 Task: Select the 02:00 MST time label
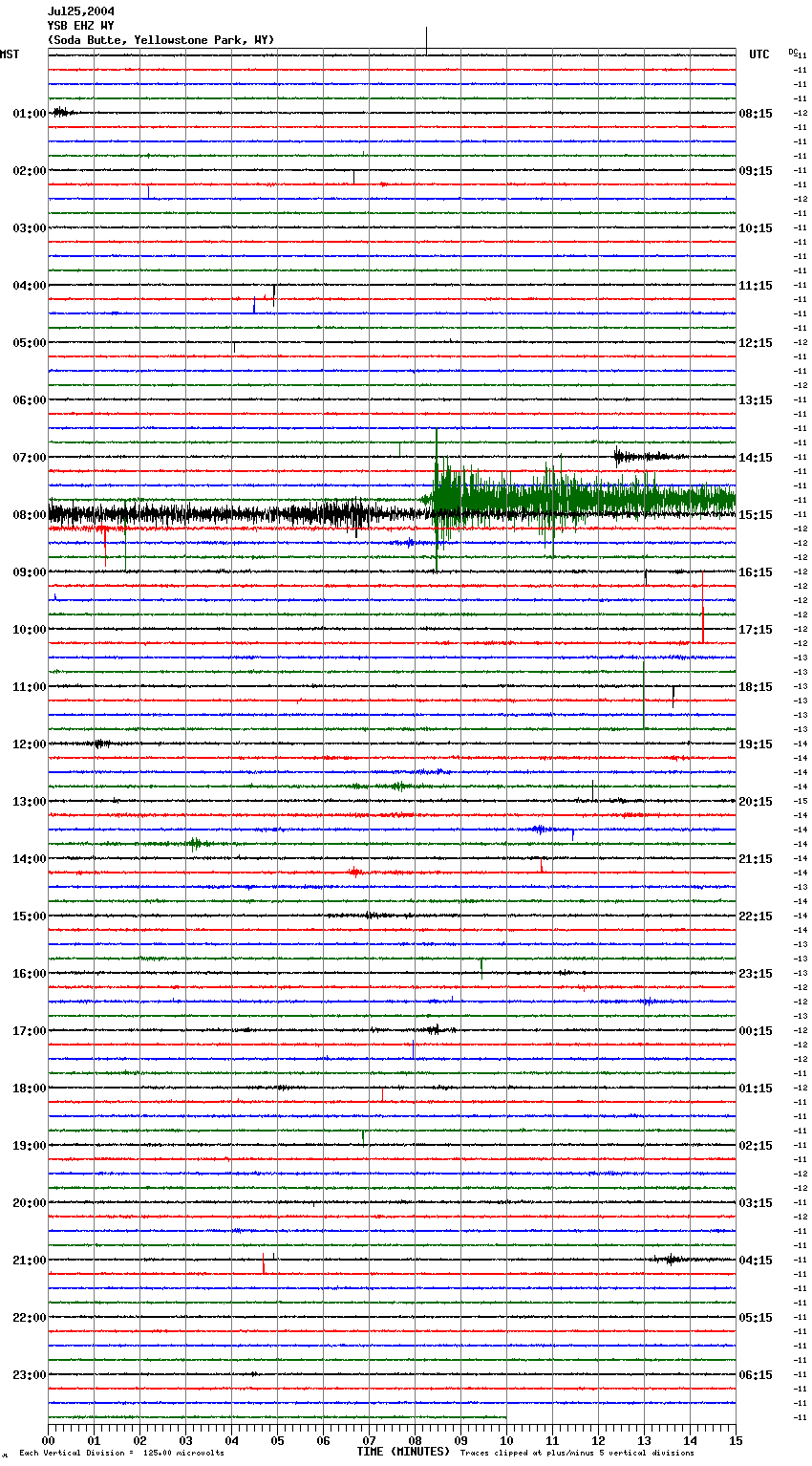[x=30, y=171]
